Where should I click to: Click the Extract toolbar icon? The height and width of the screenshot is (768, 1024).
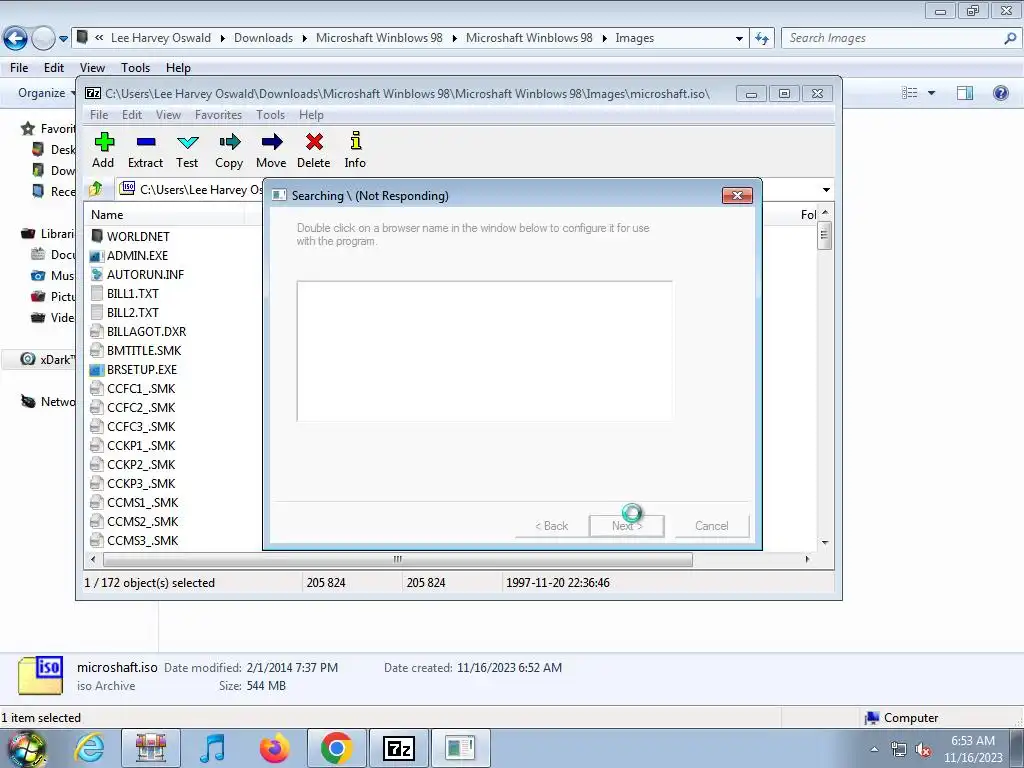click(145, 150)
